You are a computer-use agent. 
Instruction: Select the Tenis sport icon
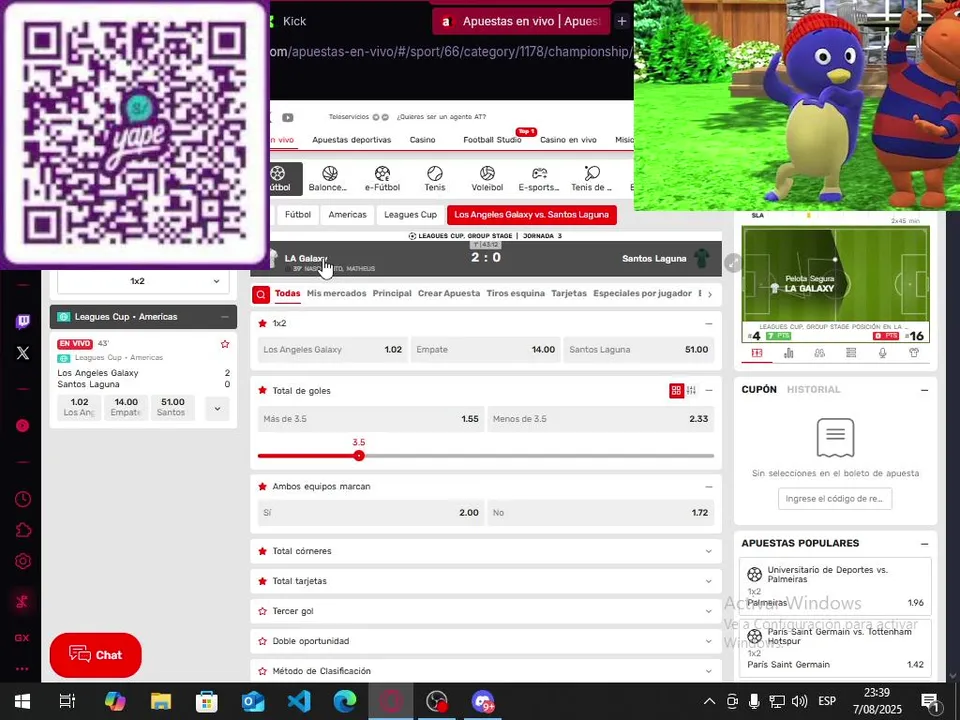coord(435,179)
